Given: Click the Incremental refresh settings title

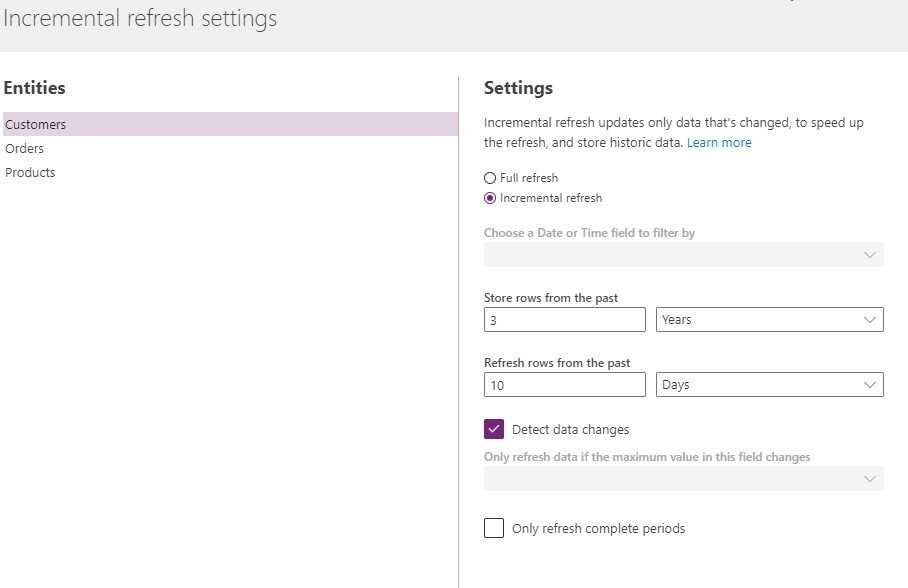Looking at the screenshot, I should (140, 18).
